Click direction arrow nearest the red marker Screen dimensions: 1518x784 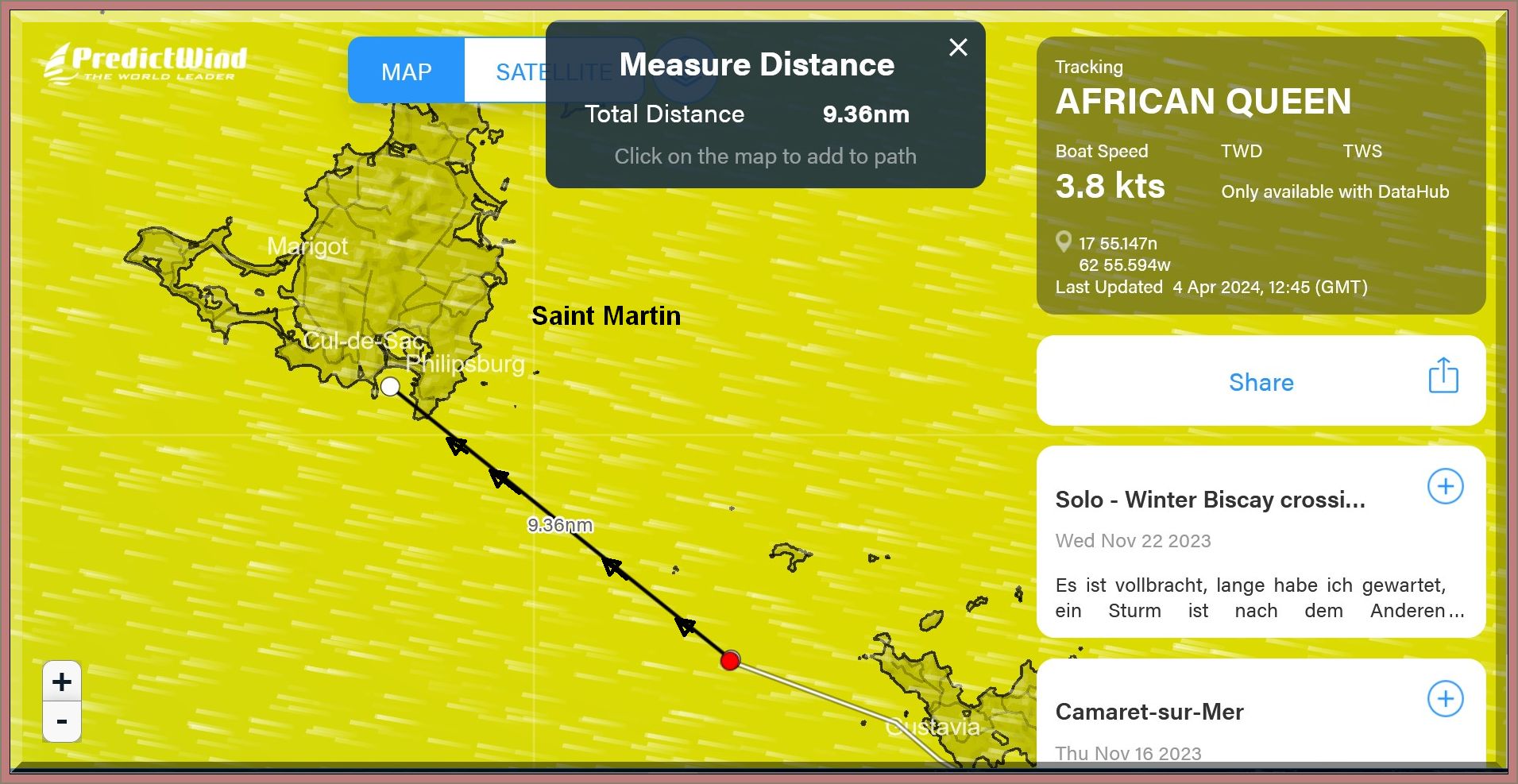click(685, 625)
